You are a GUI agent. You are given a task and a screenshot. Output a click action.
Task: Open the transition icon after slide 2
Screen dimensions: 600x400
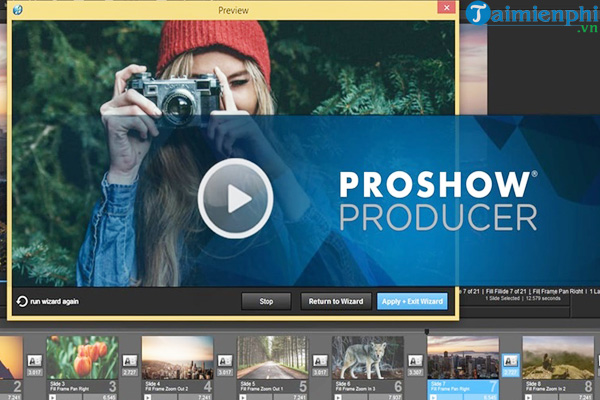tap(34, 361)
